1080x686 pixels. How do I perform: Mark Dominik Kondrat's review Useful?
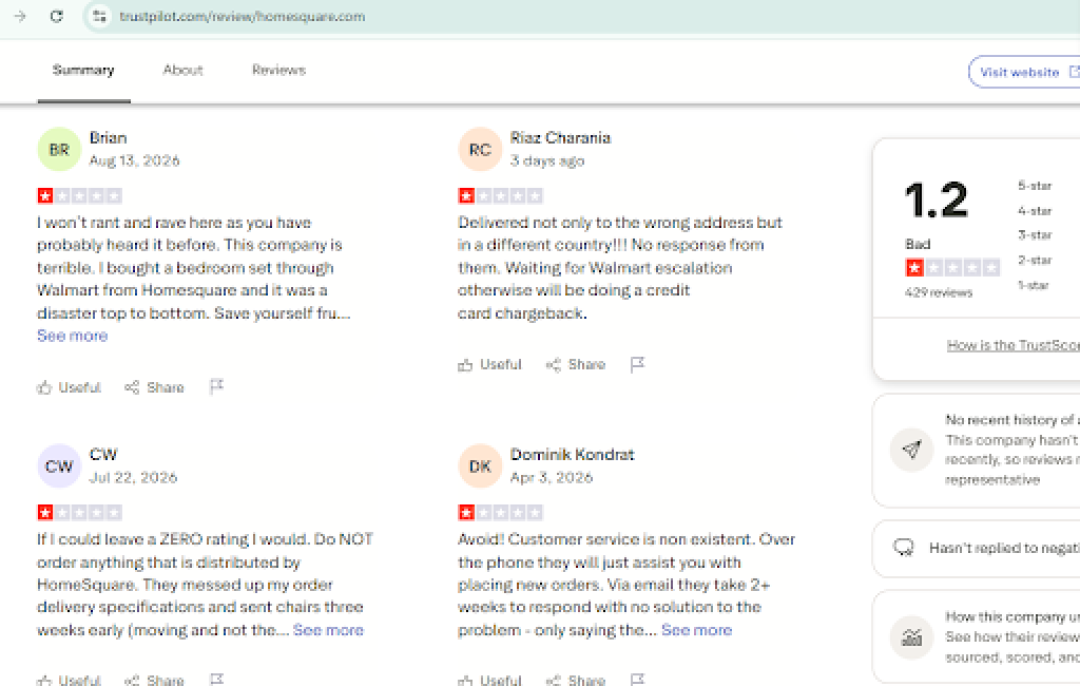pyautogui.click(x=490, y=680)
